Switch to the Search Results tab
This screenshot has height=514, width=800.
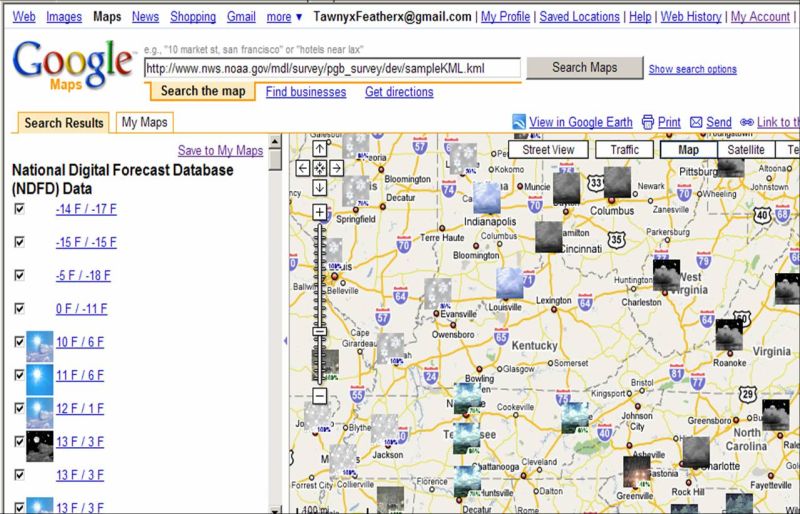(64, 123)
